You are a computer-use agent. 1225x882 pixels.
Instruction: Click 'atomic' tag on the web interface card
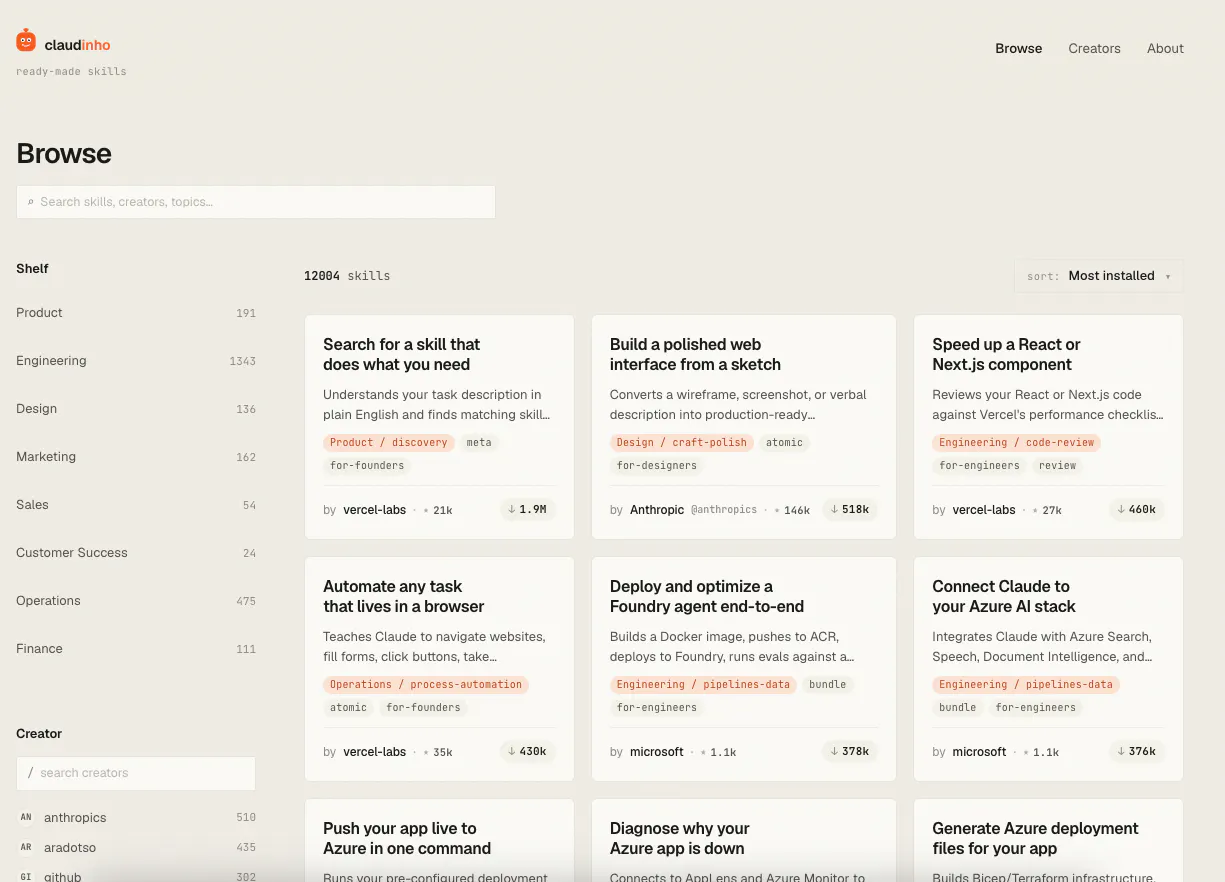pyautogui.click(x=784, y=442)
